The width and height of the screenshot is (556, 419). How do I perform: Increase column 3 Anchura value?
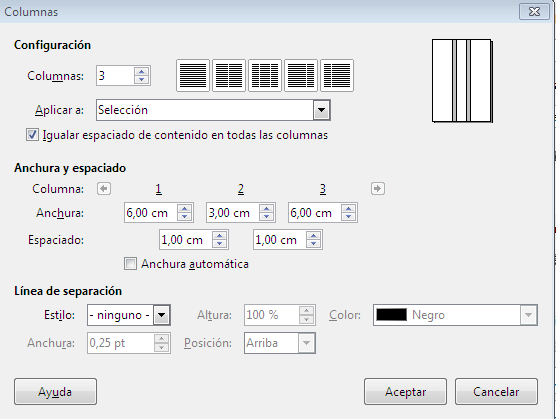[x=348, y=209]
